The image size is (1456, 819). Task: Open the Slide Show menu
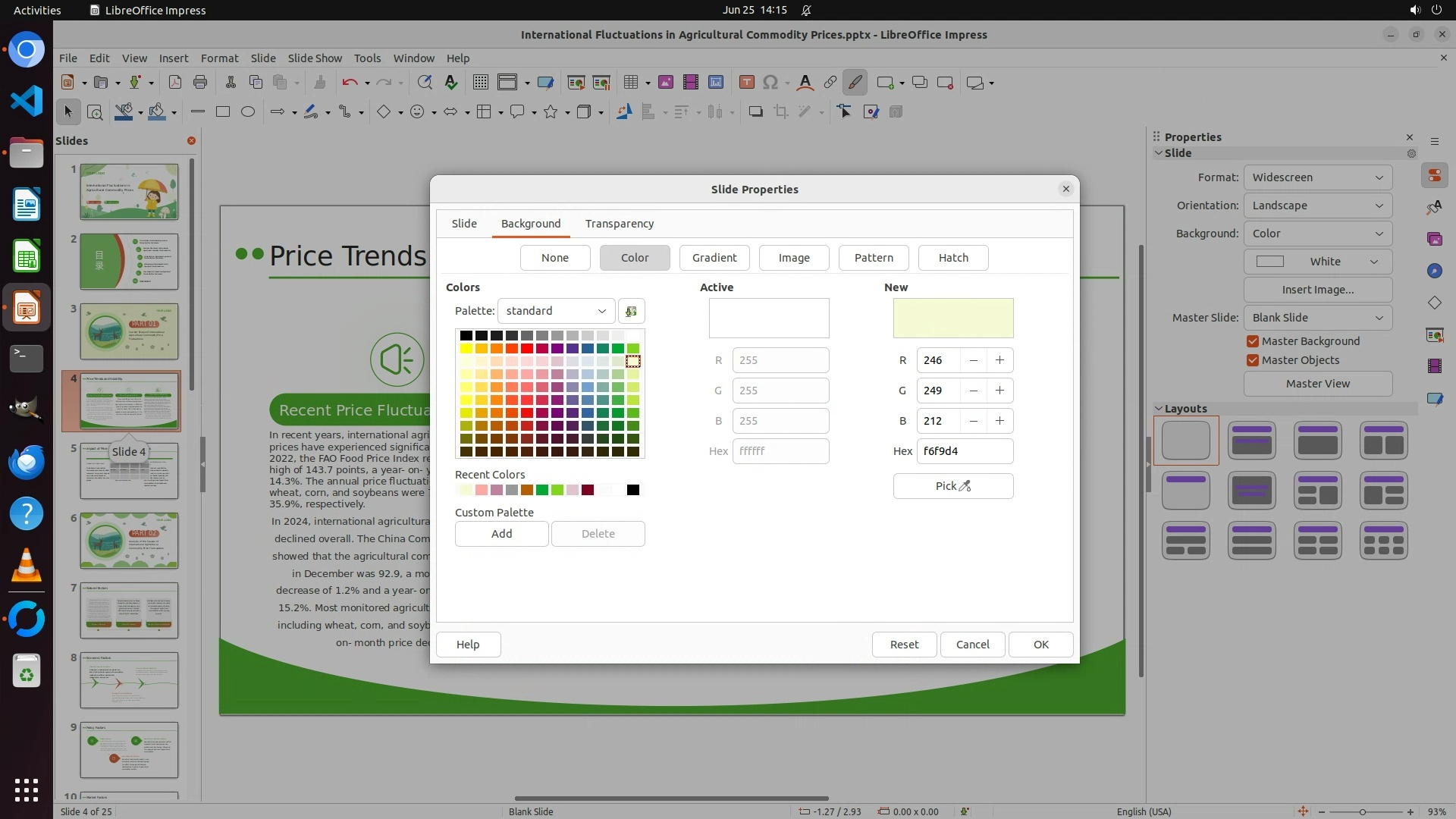(x=315, y=58)
